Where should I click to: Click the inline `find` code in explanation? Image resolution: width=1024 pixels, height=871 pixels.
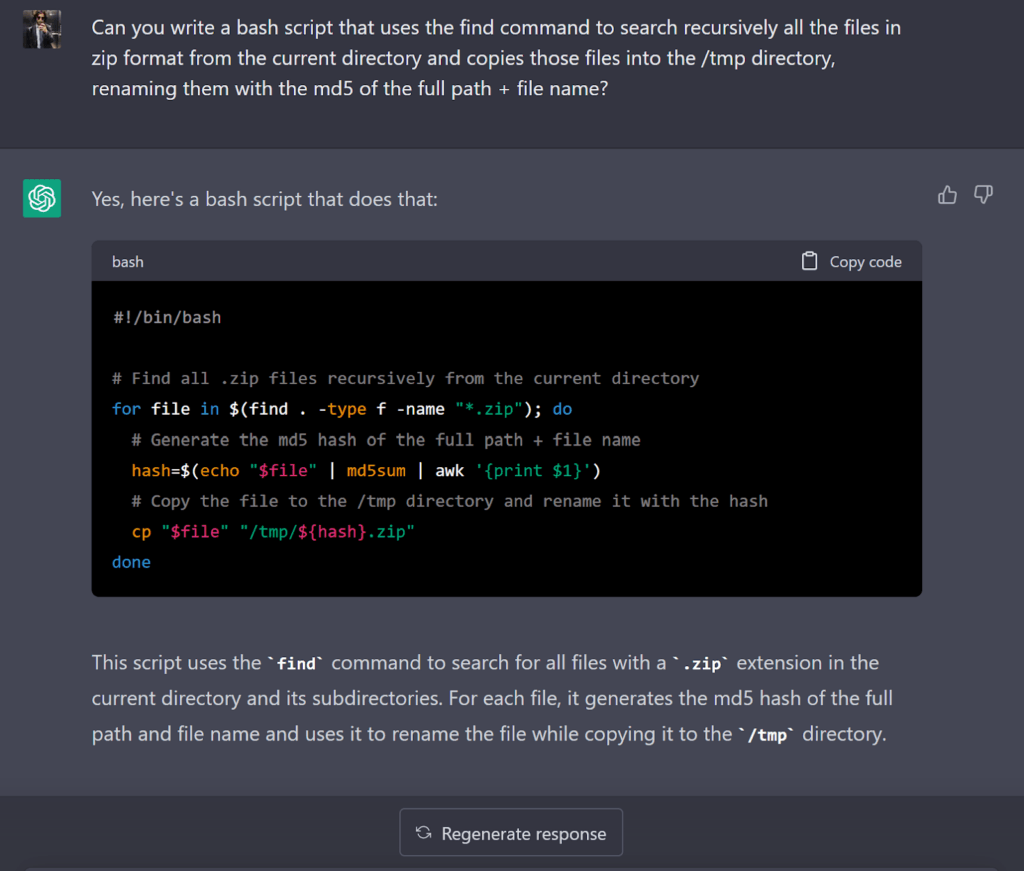296,664
